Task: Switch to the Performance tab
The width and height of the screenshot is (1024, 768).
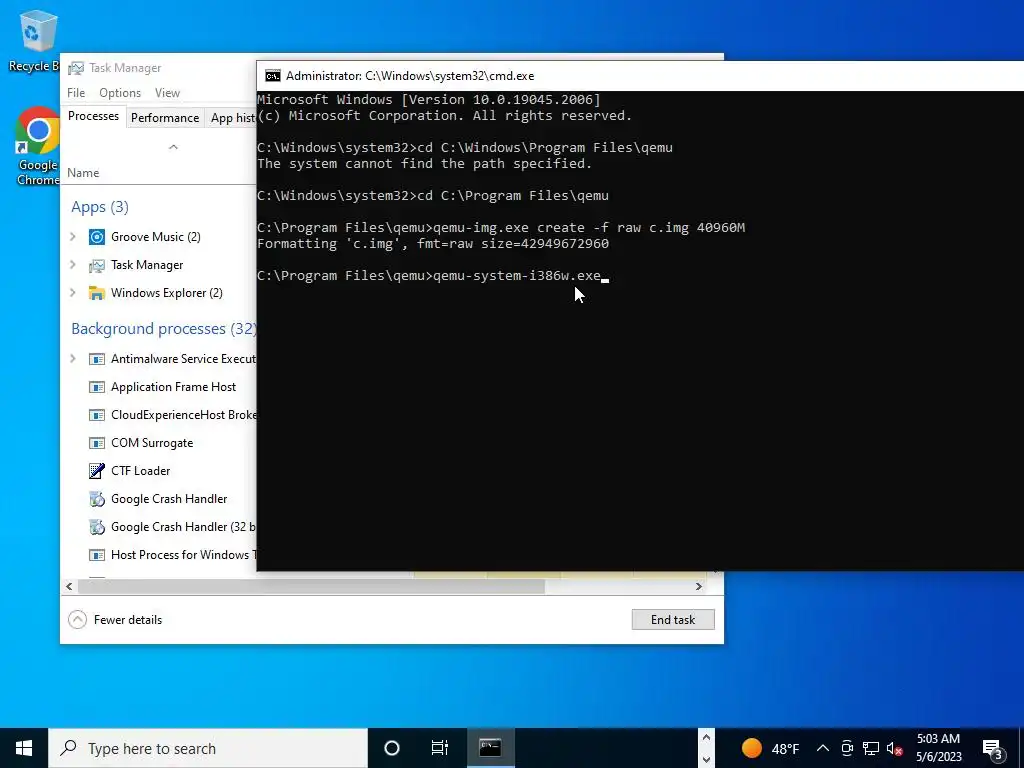Action: (165, 118)
